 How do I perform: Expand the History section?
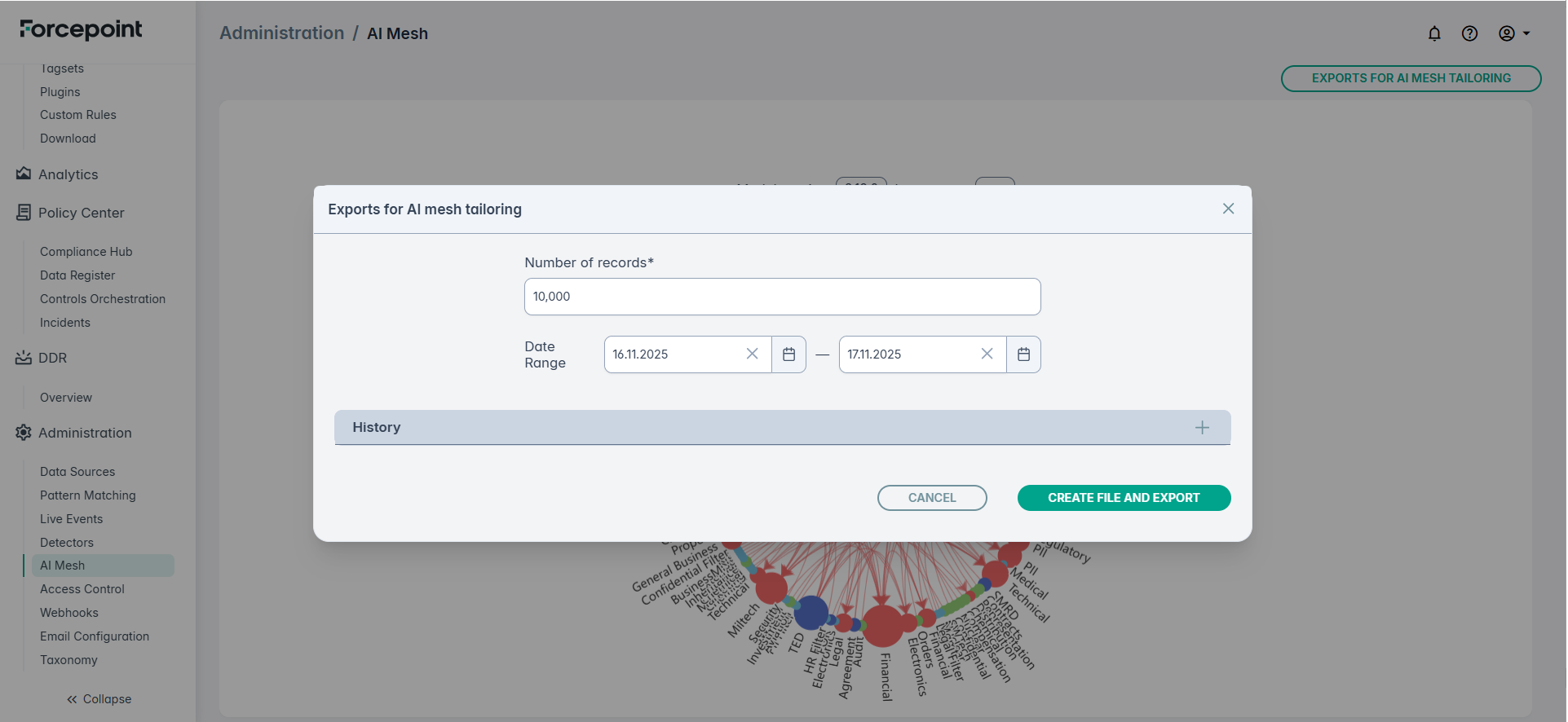click(1202, 428)
